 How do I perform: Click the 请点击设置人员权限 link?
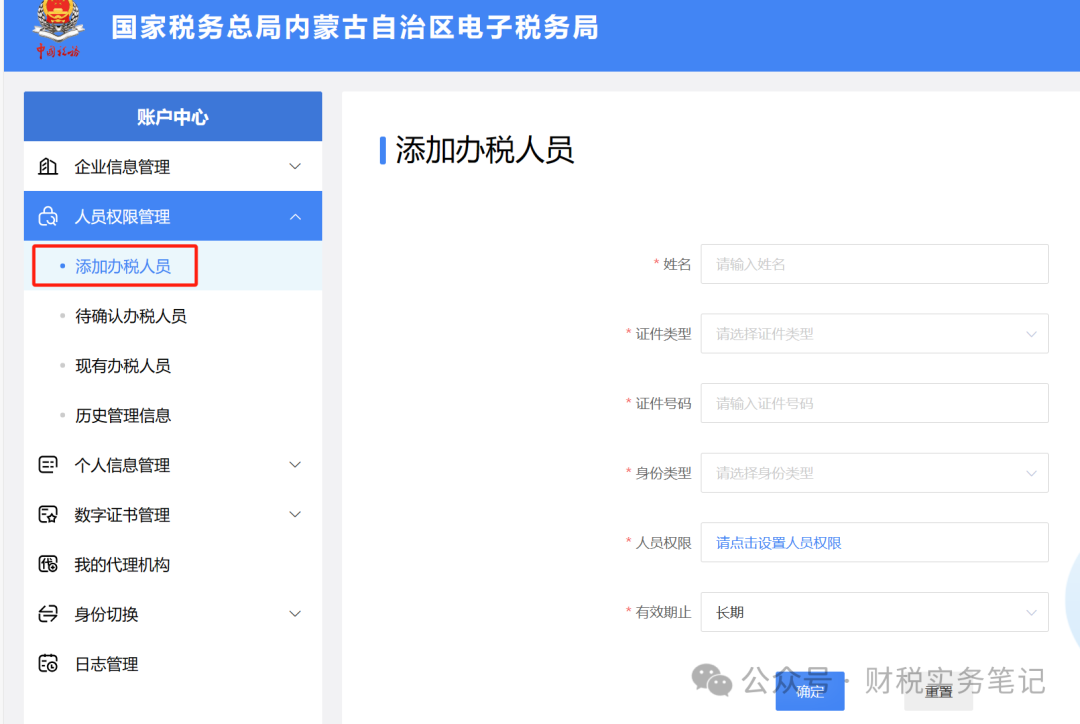[778, 543]
